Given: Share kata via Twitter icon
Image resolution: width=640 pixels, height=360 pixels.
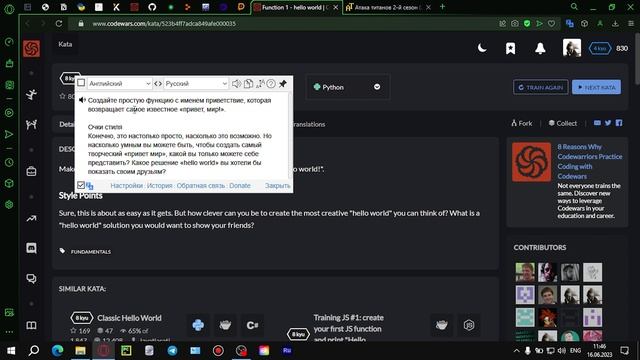Looking at the screenshot, I should point(608,123).
